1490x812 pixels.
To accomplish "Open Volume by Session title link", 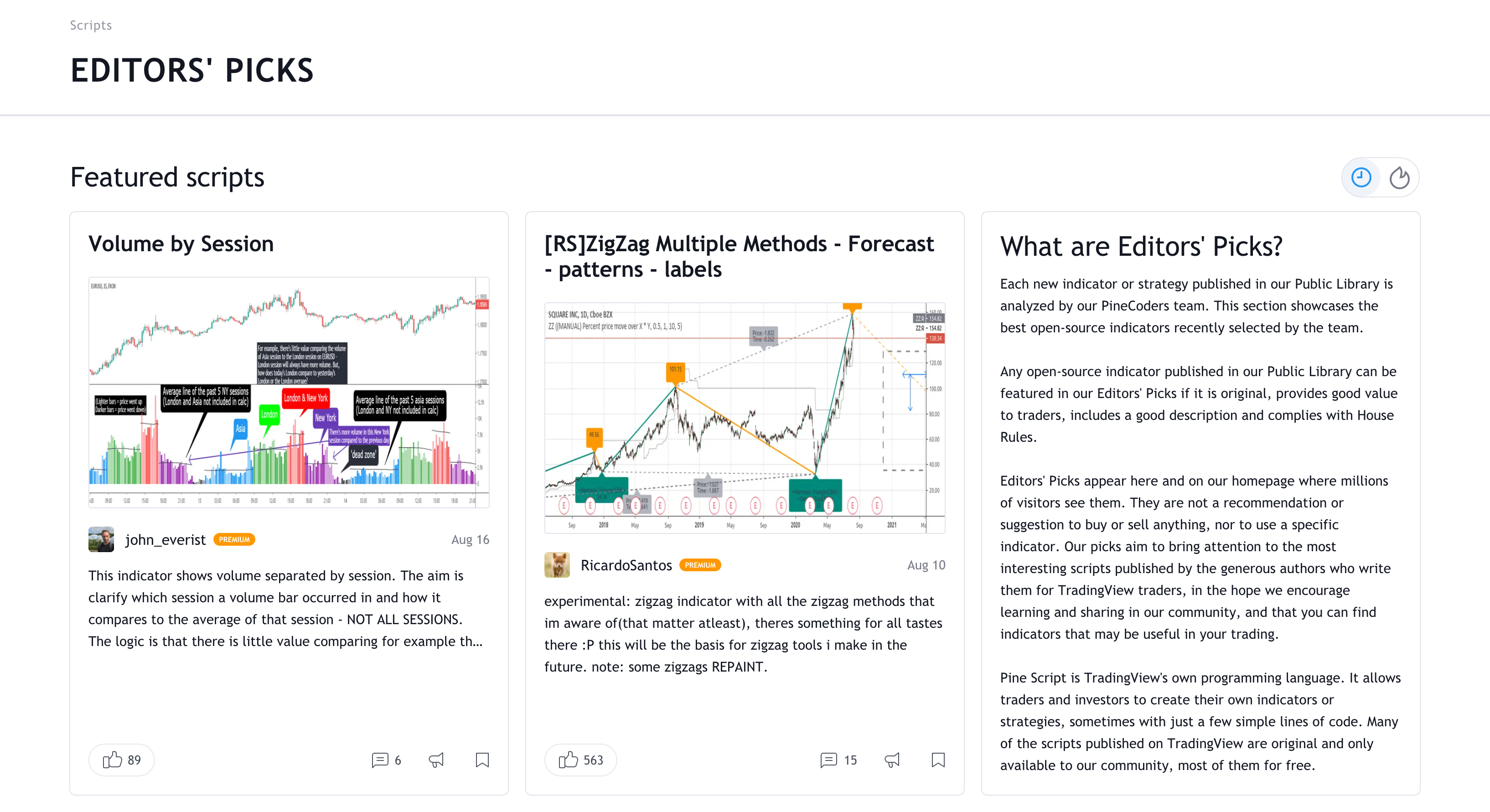I will (181, 243).
